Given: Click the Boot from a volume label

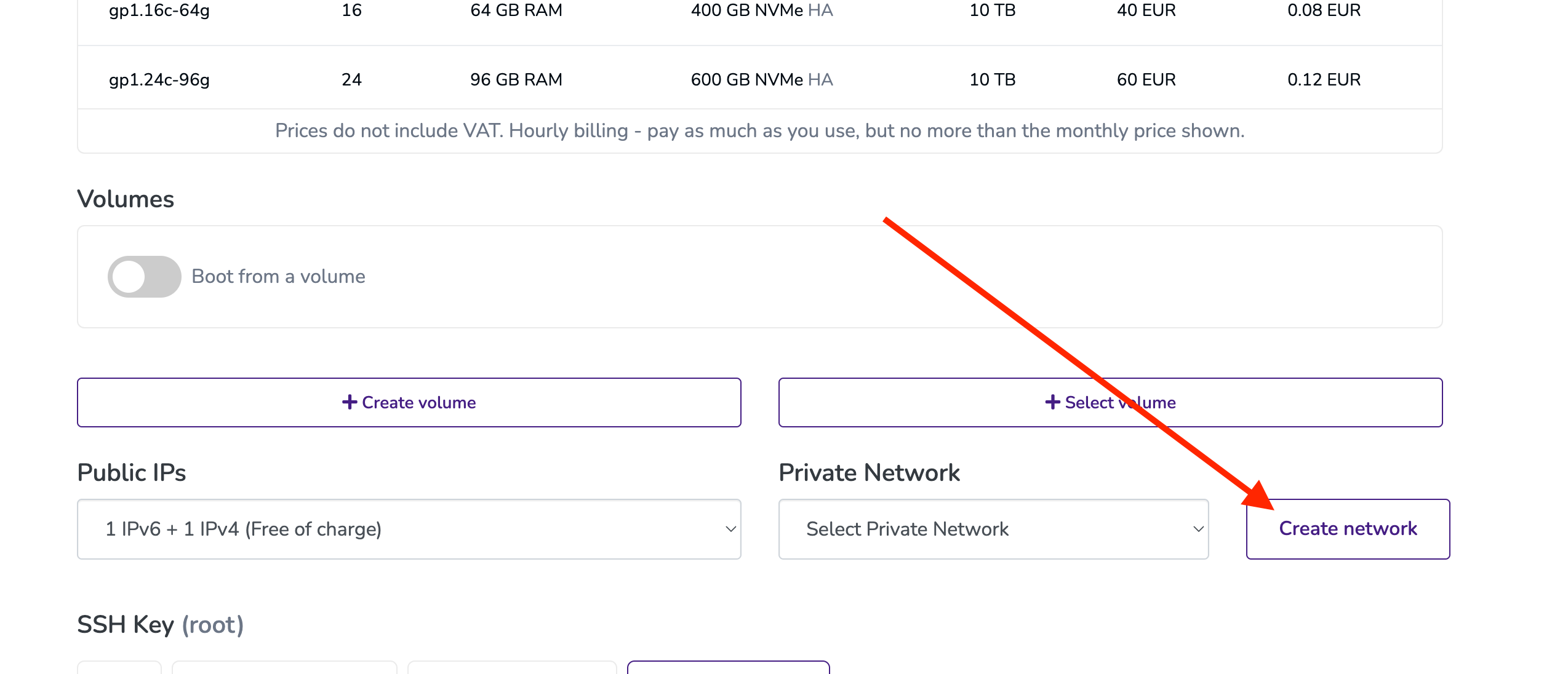Looking at the screenshot, I should pyautogui.click(x=278, y=277).
